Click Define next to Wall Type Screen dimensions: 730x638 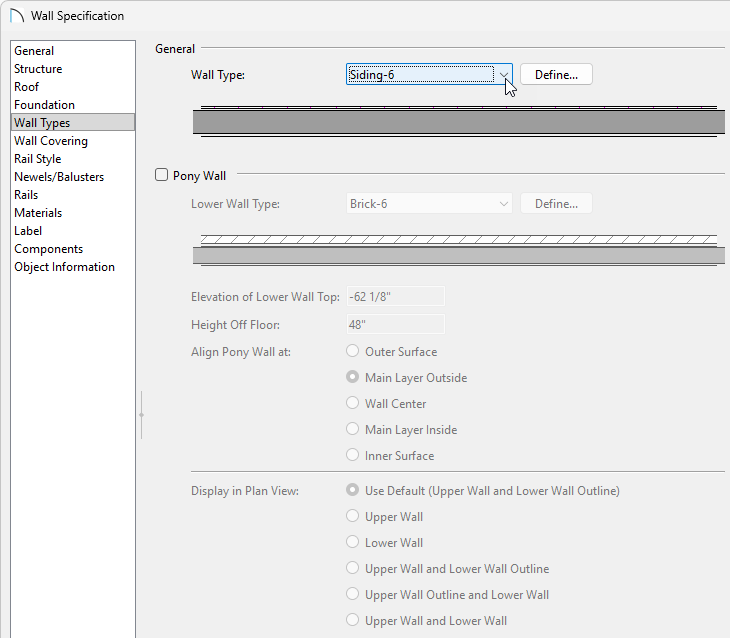[x=556, y=75]
